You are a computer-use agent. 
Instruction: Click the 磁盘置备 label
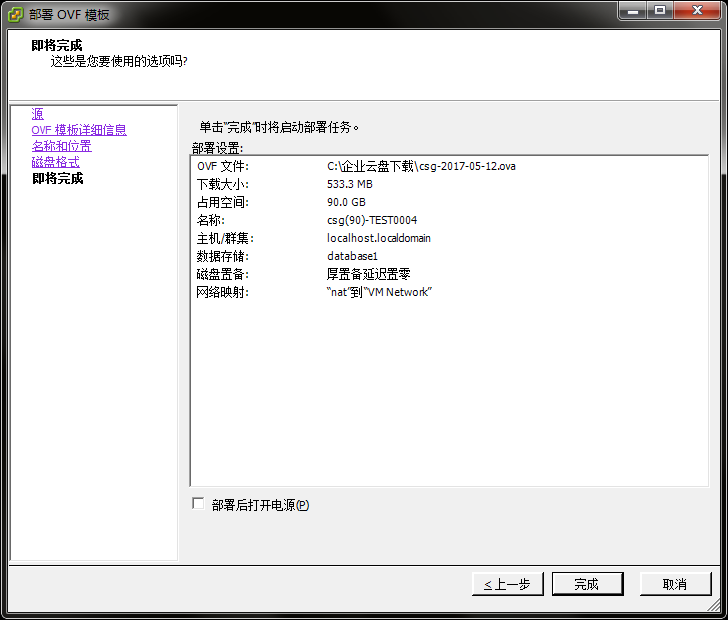(x=223, y=274)
